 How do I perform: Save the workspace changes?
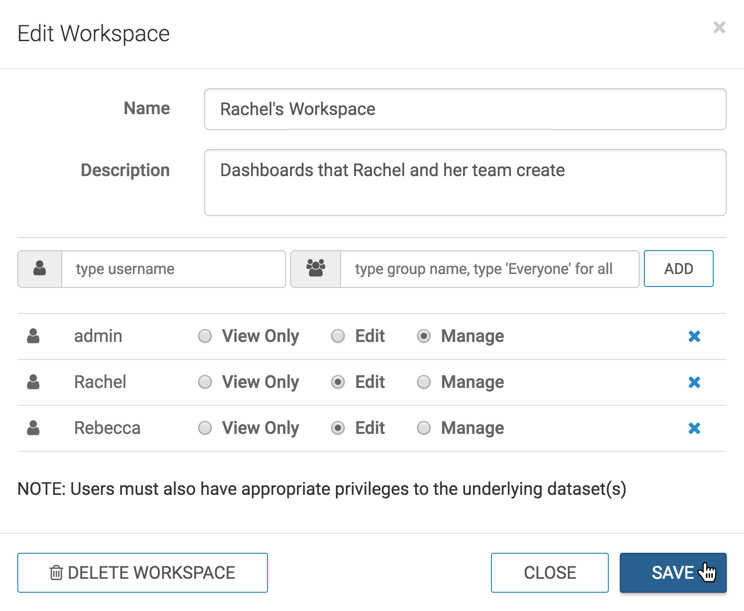(672, 573)
